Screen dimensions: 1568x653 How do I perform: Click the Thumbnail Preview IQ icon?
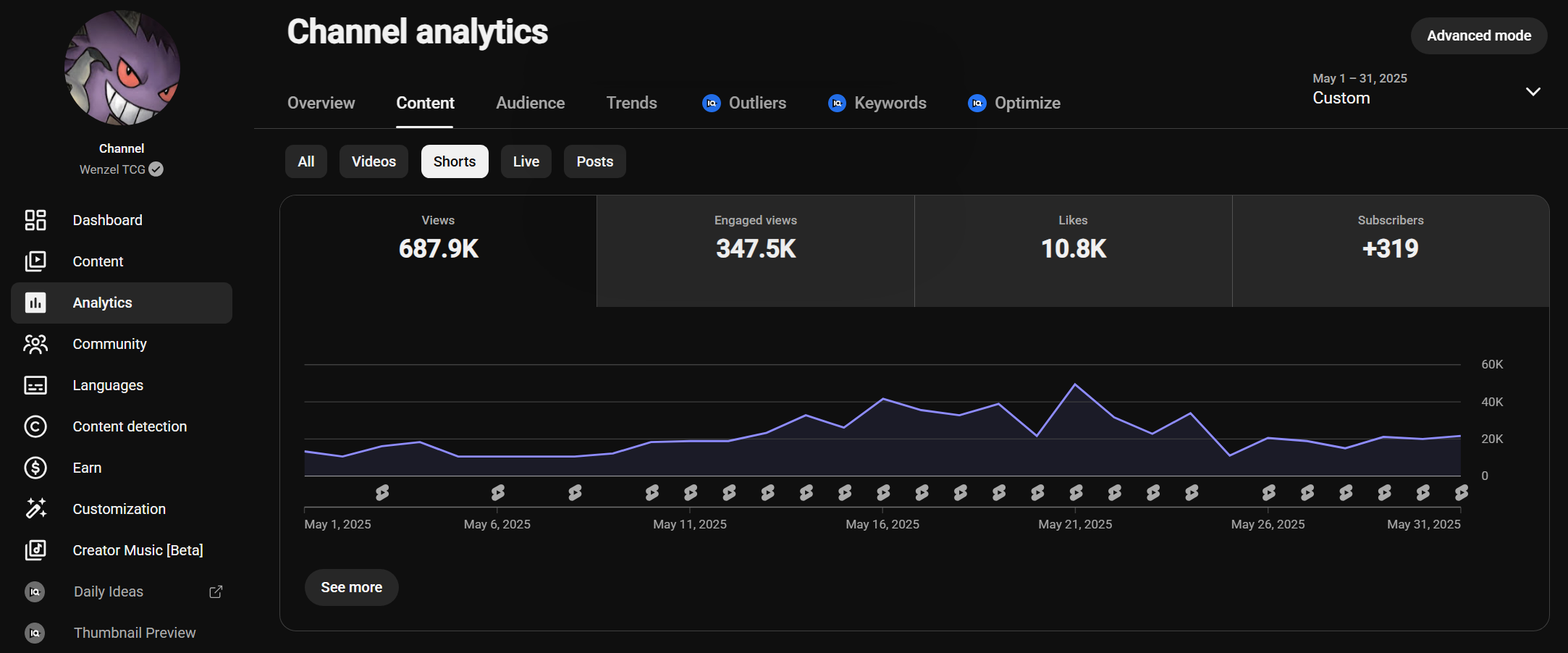35,633
